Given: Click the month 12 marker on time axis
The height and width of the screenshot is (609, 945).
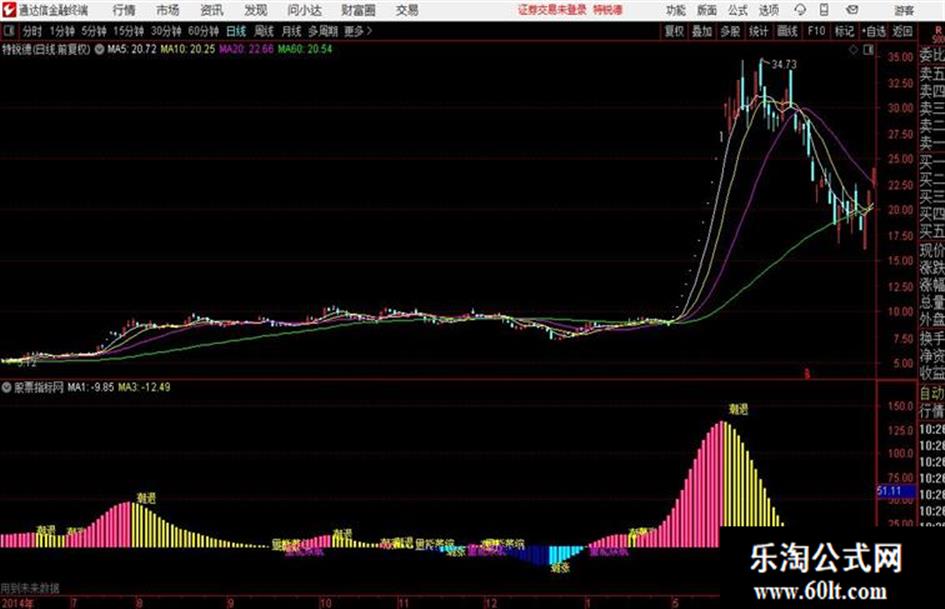Looking at the screenshot, I should pos(491,602).
